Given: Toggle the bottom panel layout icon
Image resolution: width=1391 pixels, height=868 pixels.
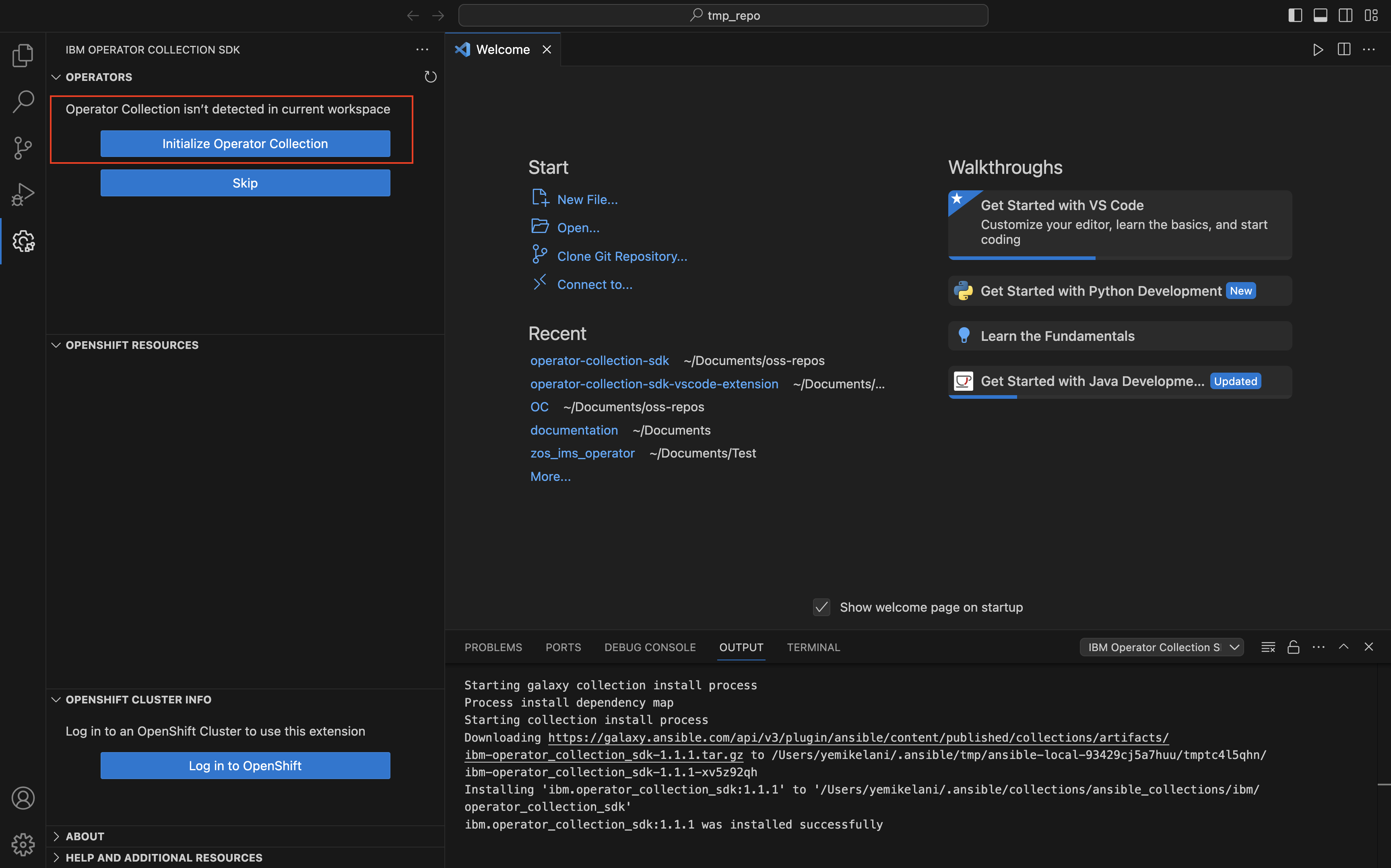Looking at the screenshot, I should pyautogui.click(x=1321, y=16).
